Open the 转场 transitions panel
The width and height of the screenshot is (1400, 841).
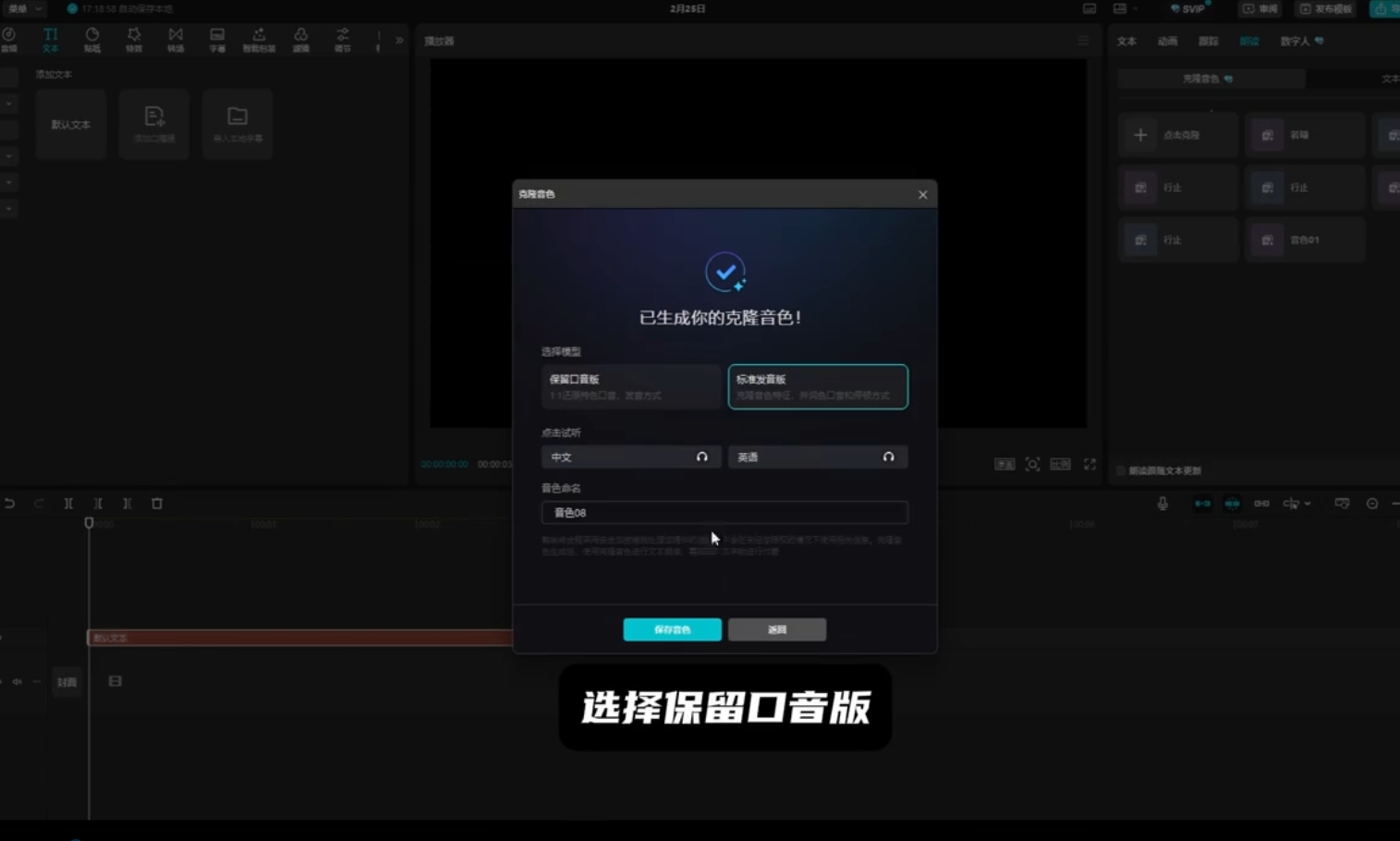[176, 40]
